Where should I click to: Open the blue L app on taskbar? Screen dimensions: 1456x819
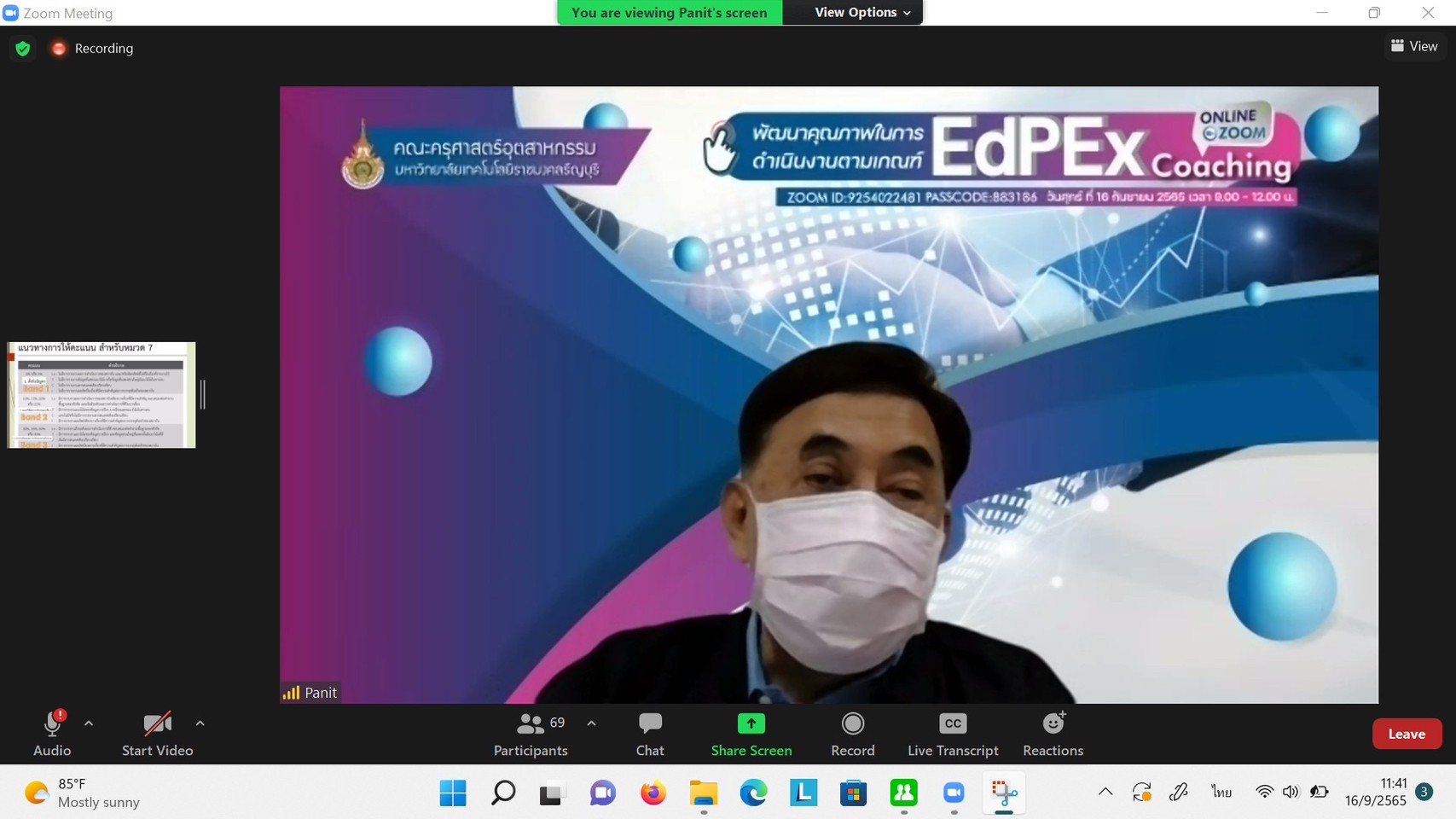coord(803,793)
